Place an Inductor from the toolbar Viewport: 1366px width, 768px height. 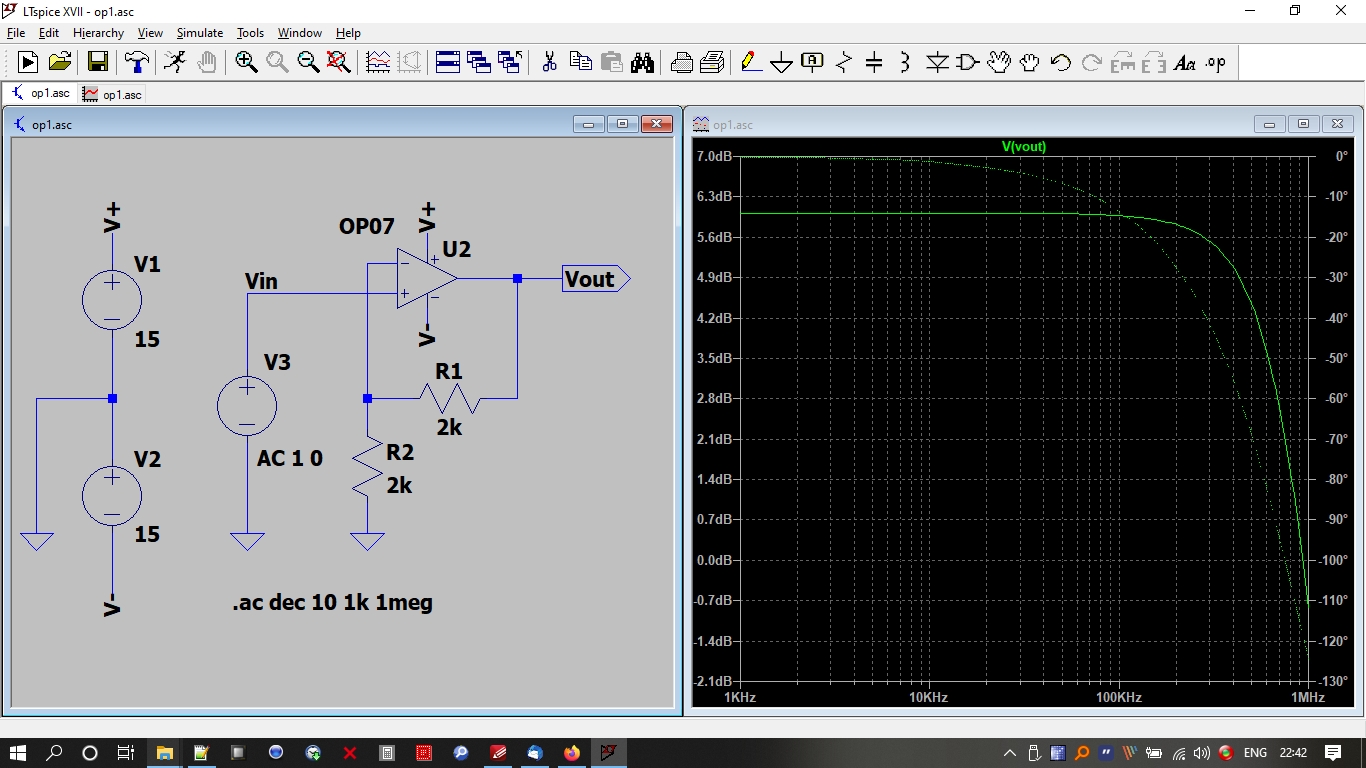pos(905,62)
